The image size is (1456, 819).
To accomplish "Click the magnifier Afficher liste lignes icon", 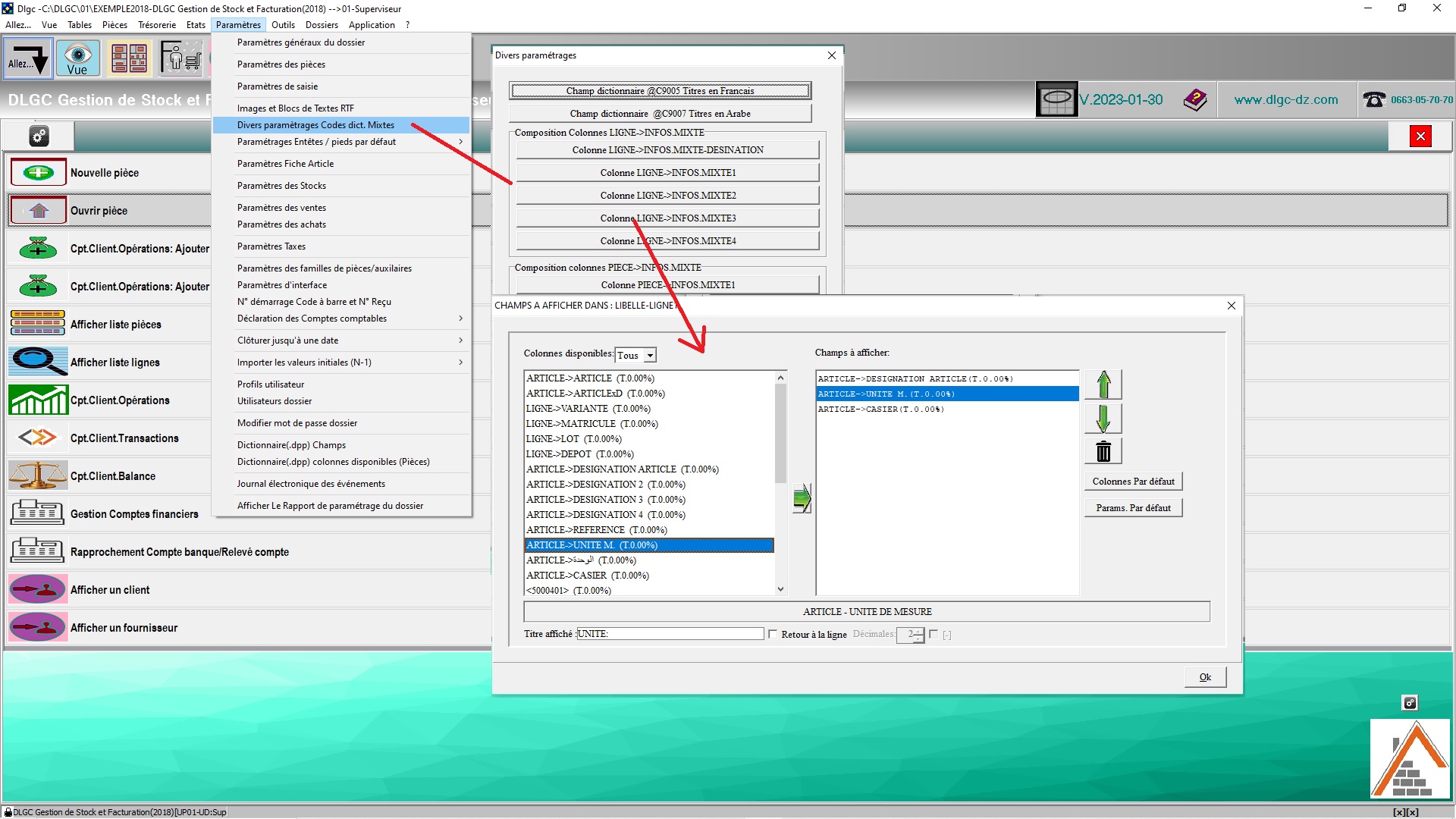I will tap(38, 362).
